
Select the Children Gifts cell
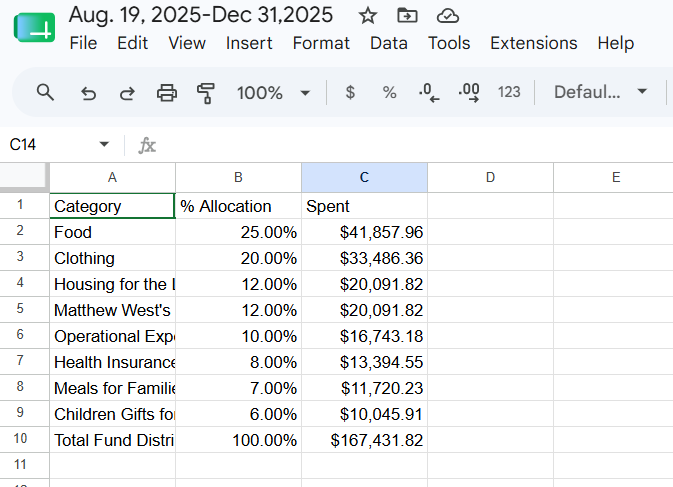tap(112, 414)
